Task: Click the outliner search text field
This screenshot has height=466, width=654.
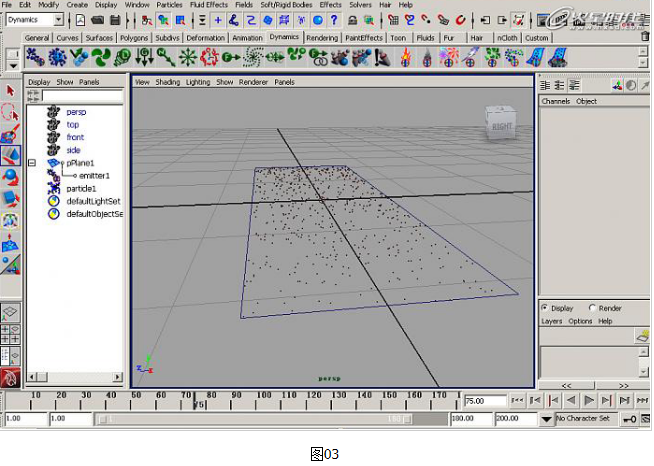Action: point(83,96)
